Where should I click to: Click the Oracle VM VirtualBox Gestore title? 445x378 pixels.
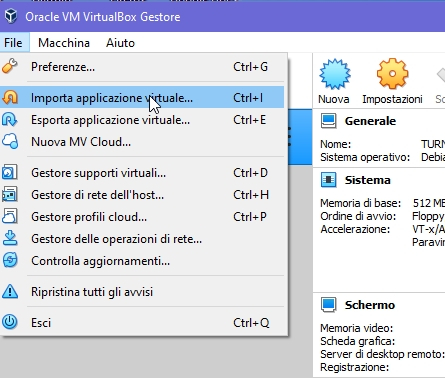pos(103,17)
